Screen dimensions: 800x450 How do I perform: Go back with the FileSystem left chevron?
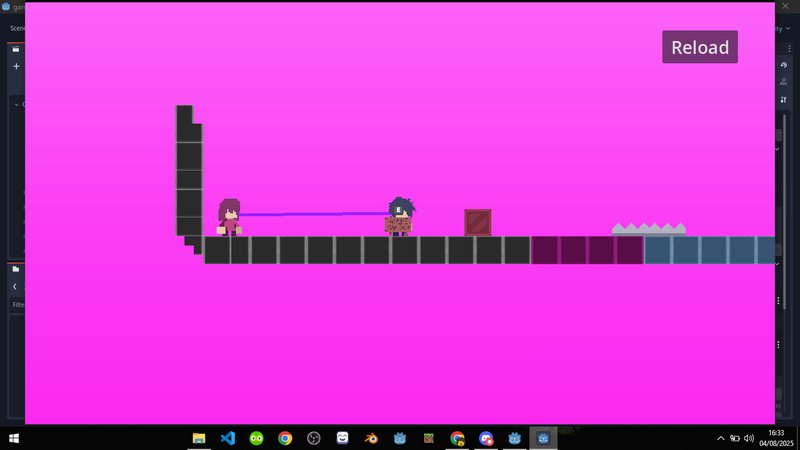pyautogui.click(x=15, y=286)
